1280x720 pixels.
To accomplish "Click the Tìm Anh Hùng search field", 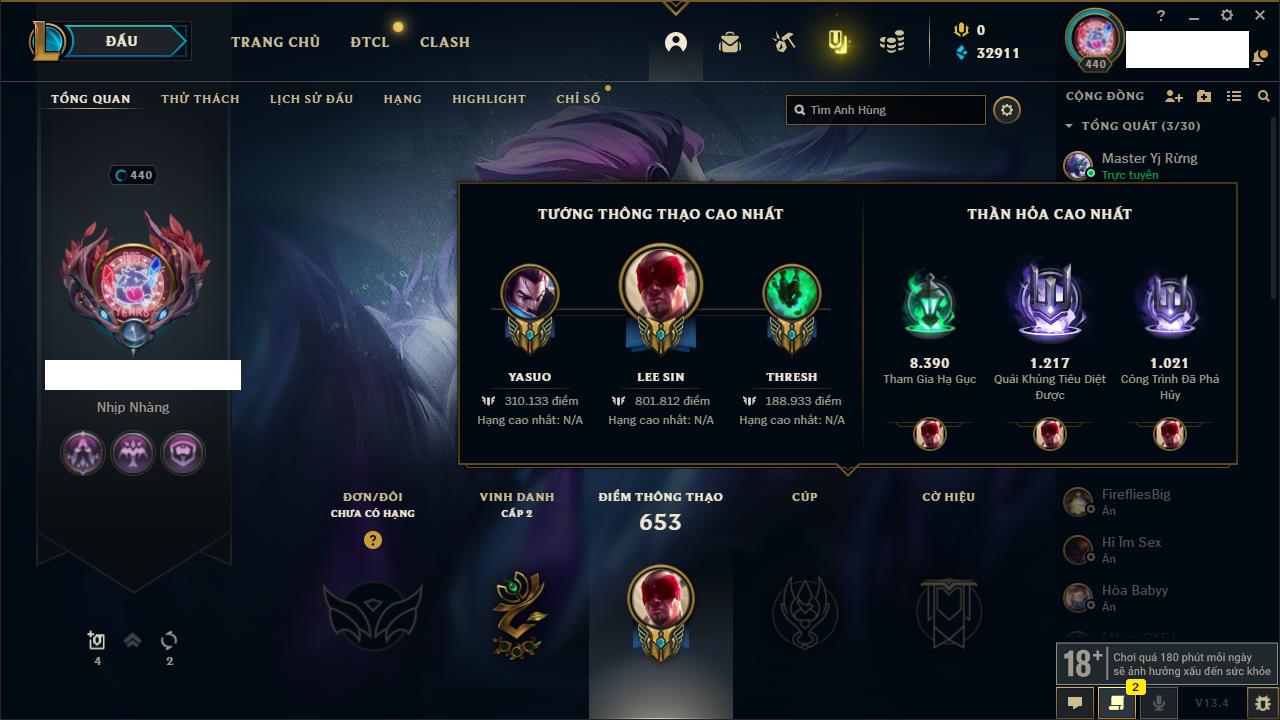I will (x=886, y=110).
